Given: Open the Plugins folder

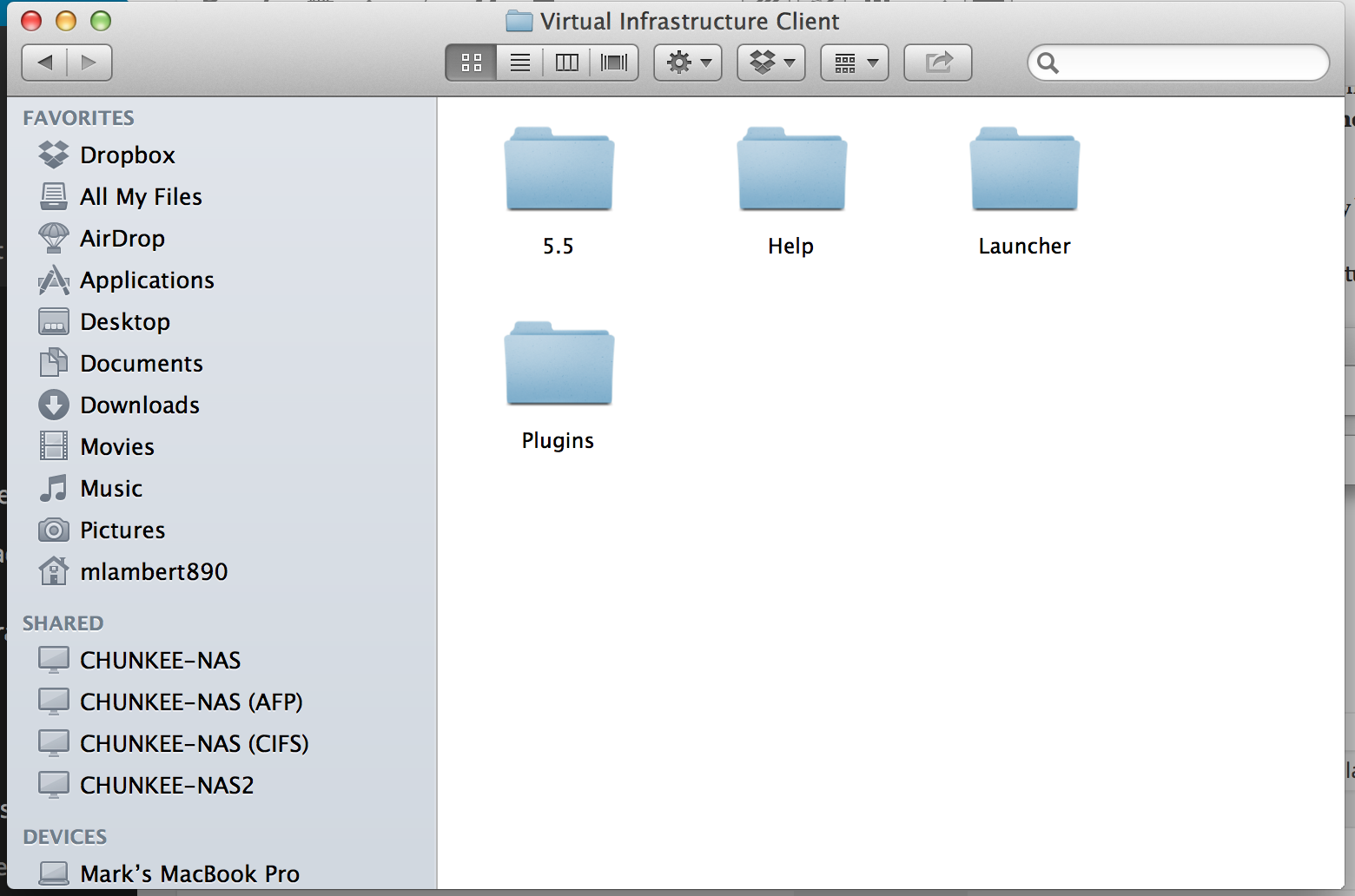Looking at the screenshot, I should pyautogui.click(x=559, y=365).
